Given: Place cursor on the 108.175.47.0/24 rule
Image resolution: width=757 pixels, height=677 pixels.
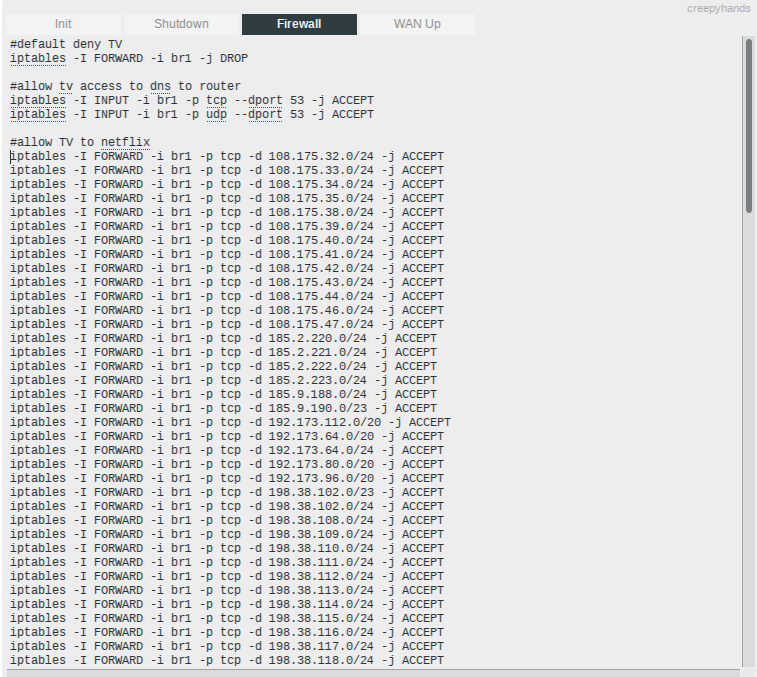Looking at the screenshot, I should click(227, 325).
